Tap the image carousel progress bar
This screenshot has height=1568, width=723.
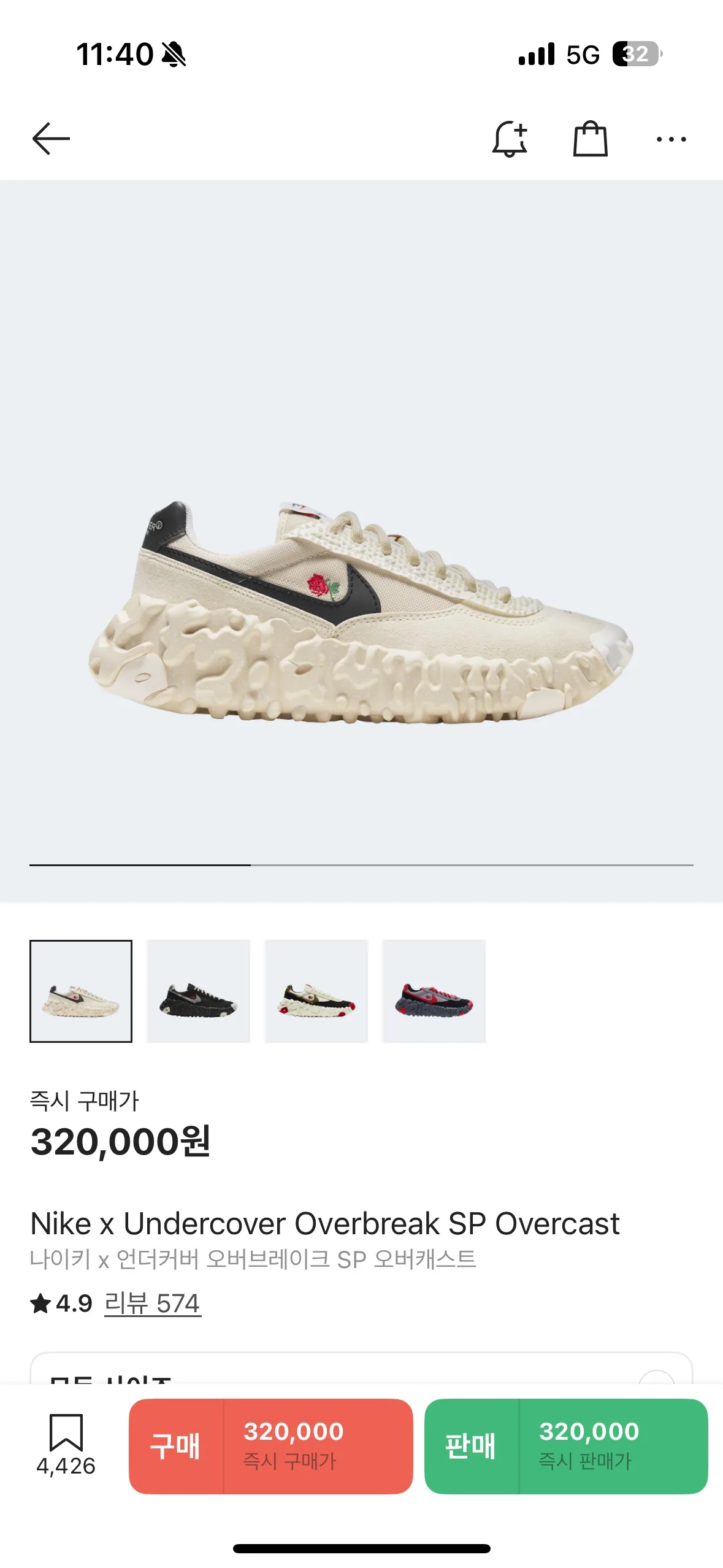(361, 865)
